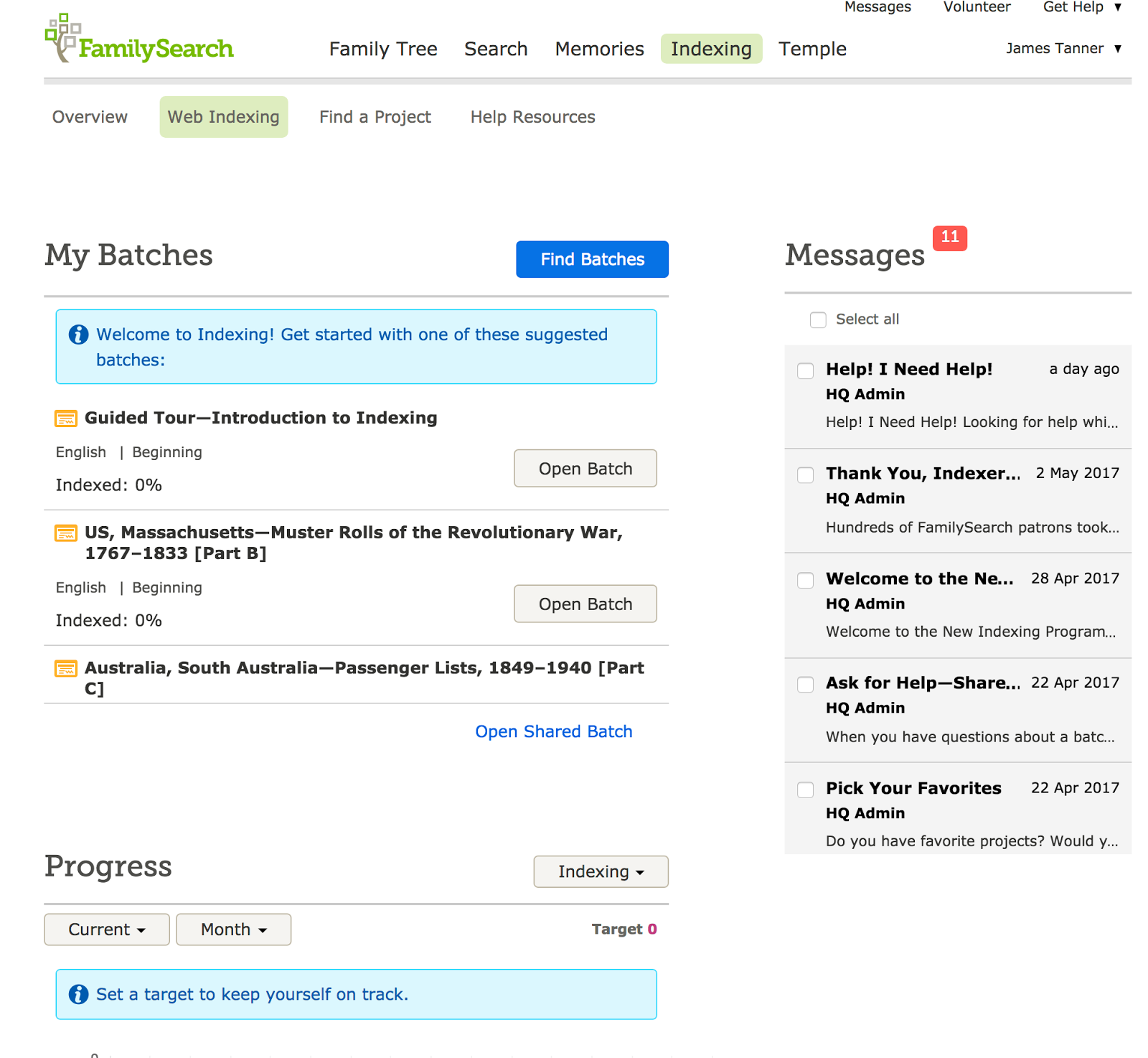Select the Web Indexing sub-tab

[x=224, y=117]
